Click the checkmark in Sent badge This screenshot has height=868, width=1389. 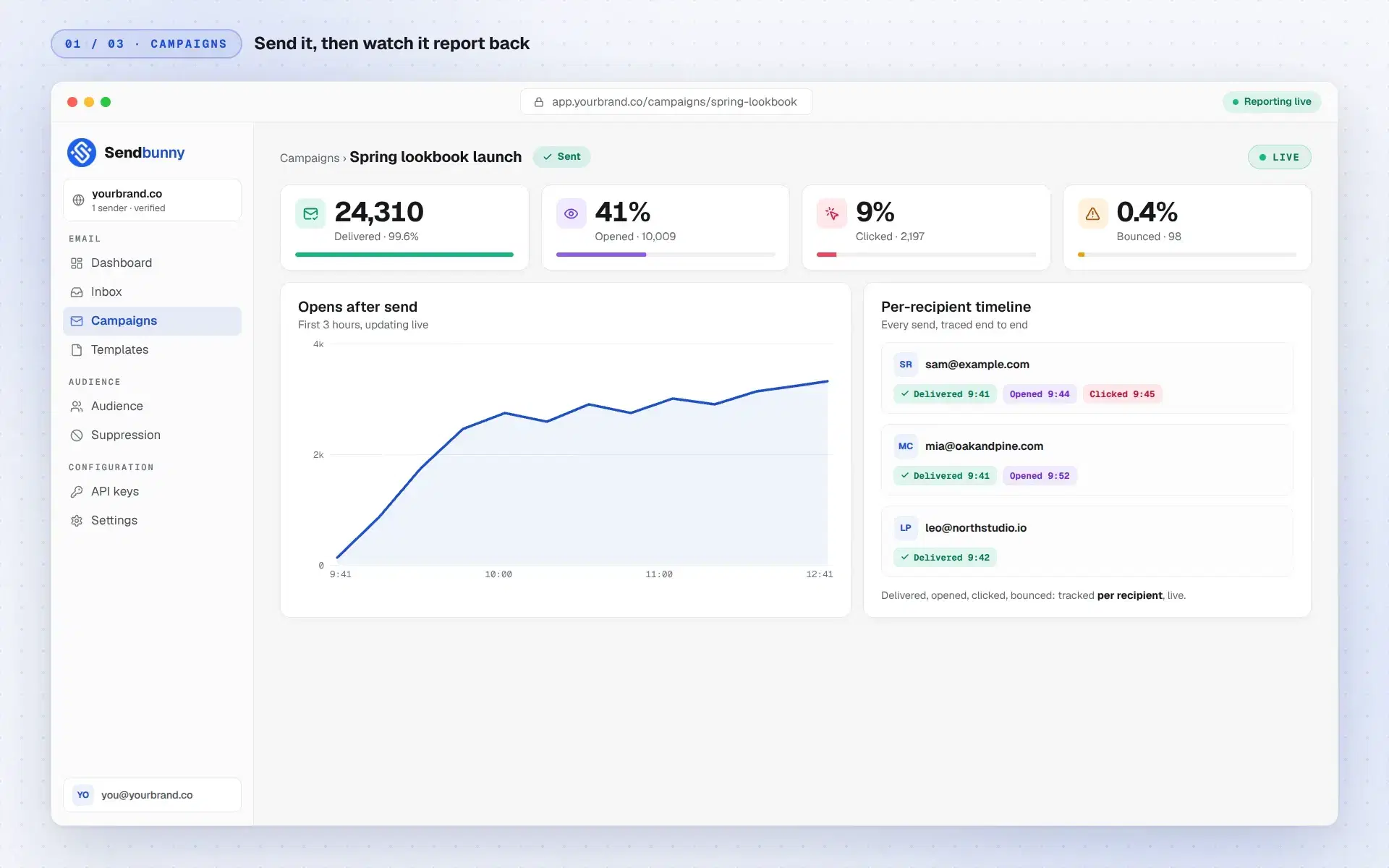click(x=548, y=157)
